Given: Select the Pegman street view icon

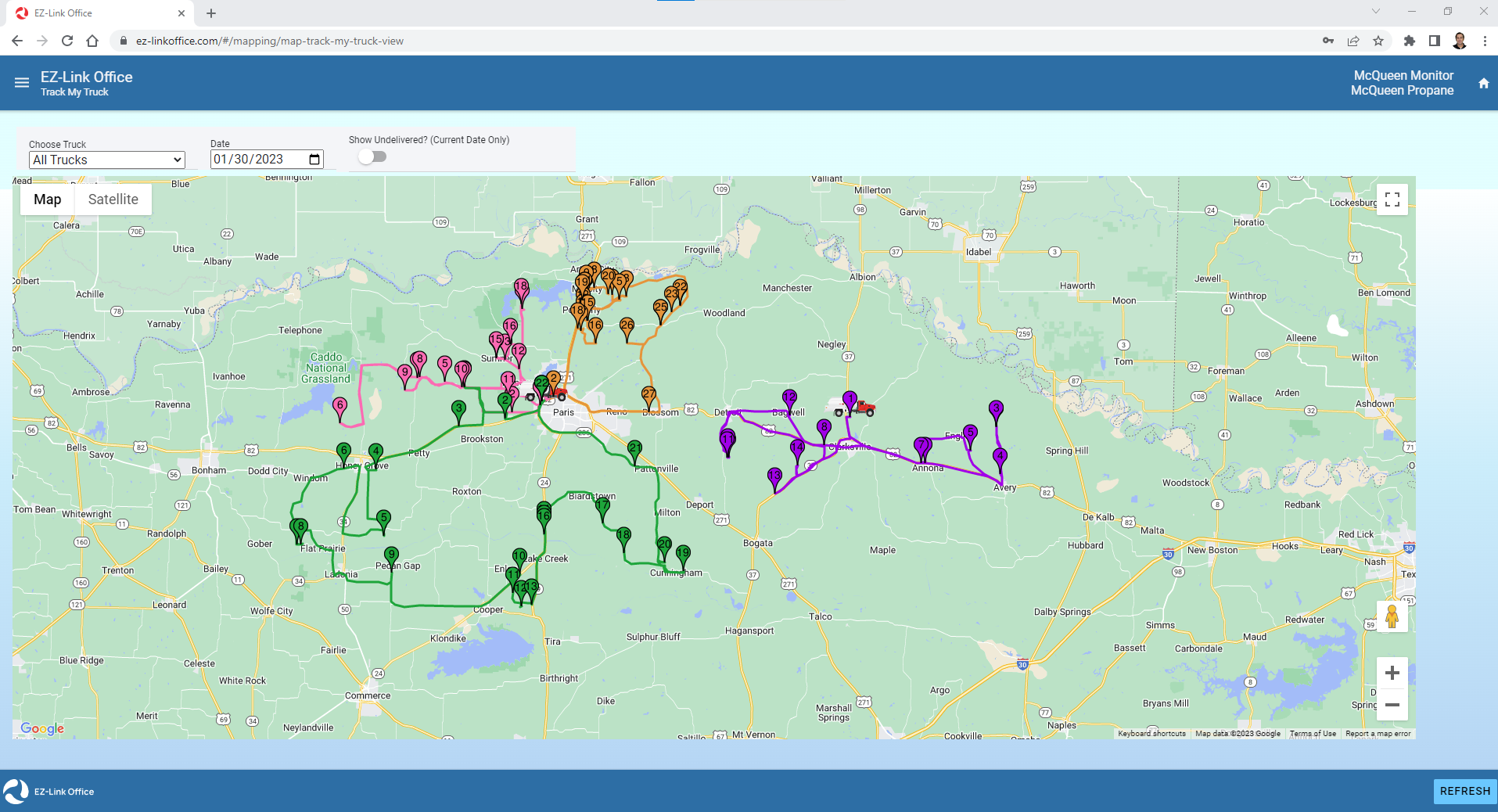Looking at the screenshot, I should 1392,617.
